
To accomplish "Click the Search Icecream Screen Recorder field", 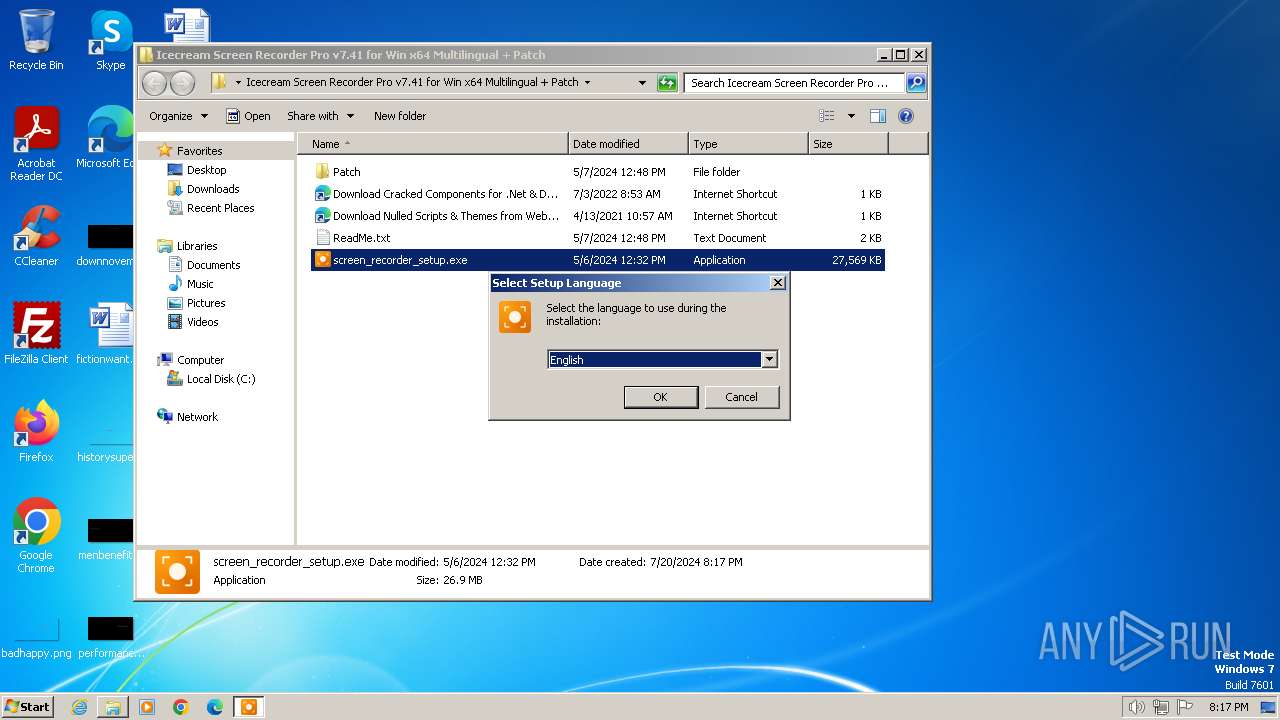I will click(794, 83).
